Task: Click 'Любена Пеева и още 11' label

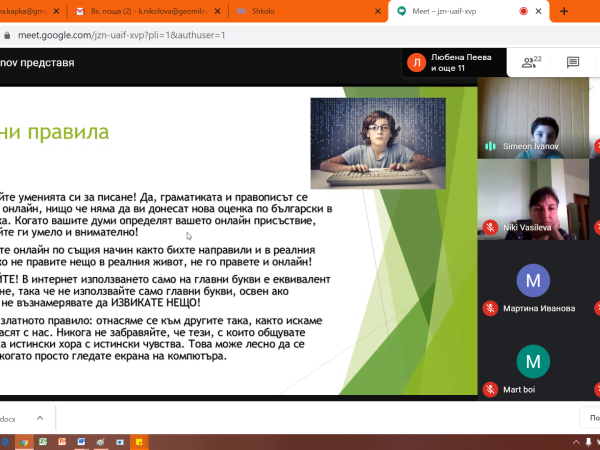Action: [x=461, y=62]
